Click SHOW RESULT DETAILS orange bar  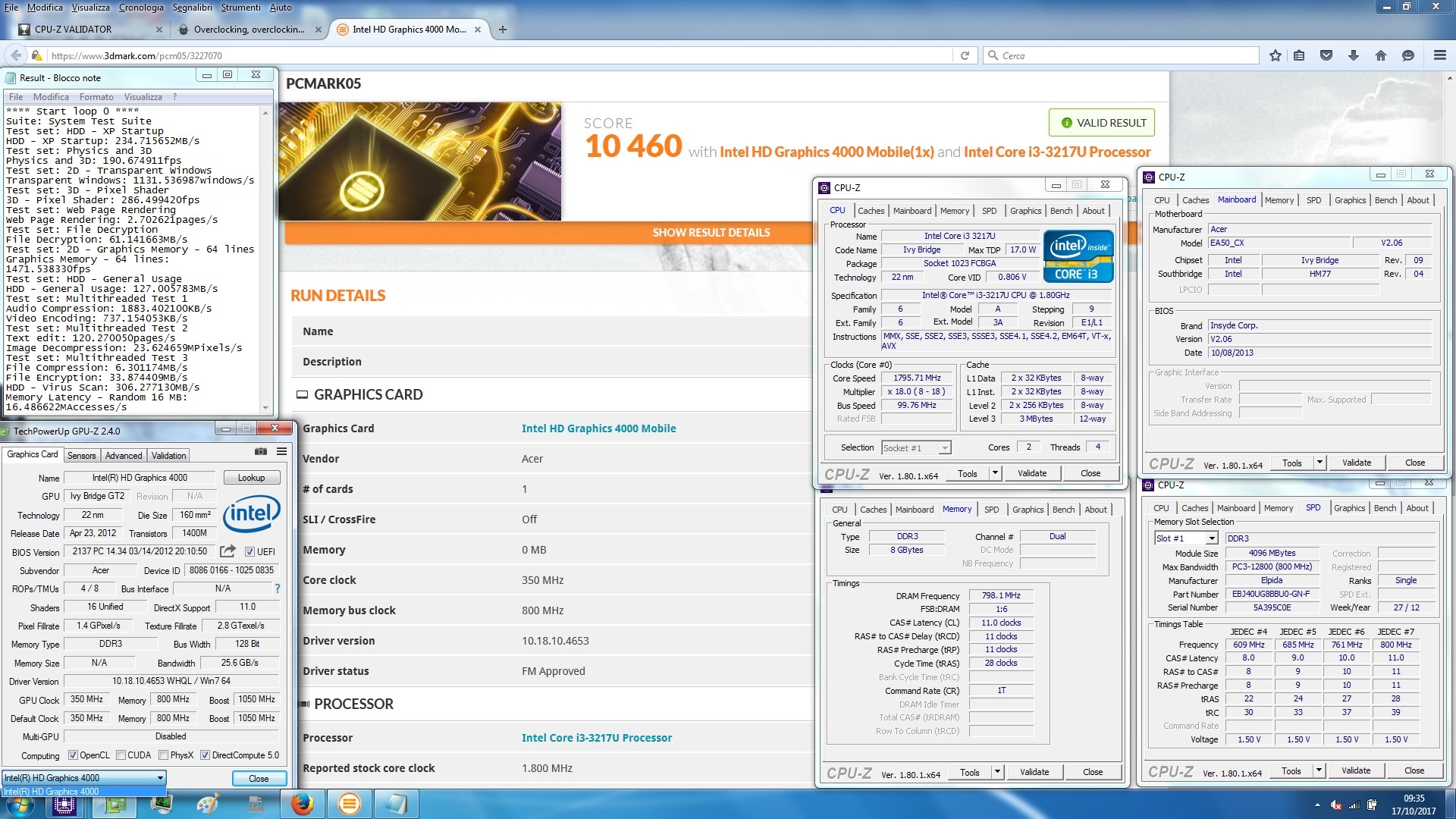coord(711,233)
